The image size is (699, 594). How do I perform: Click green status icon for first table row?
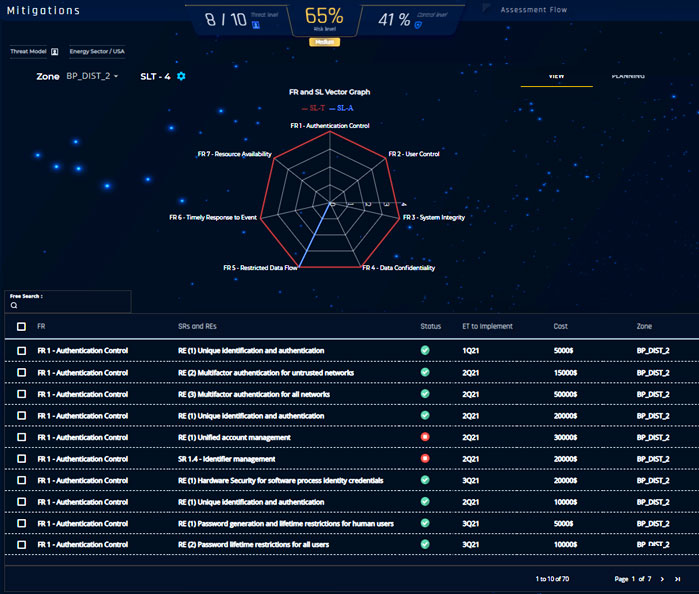coord(426,350)
